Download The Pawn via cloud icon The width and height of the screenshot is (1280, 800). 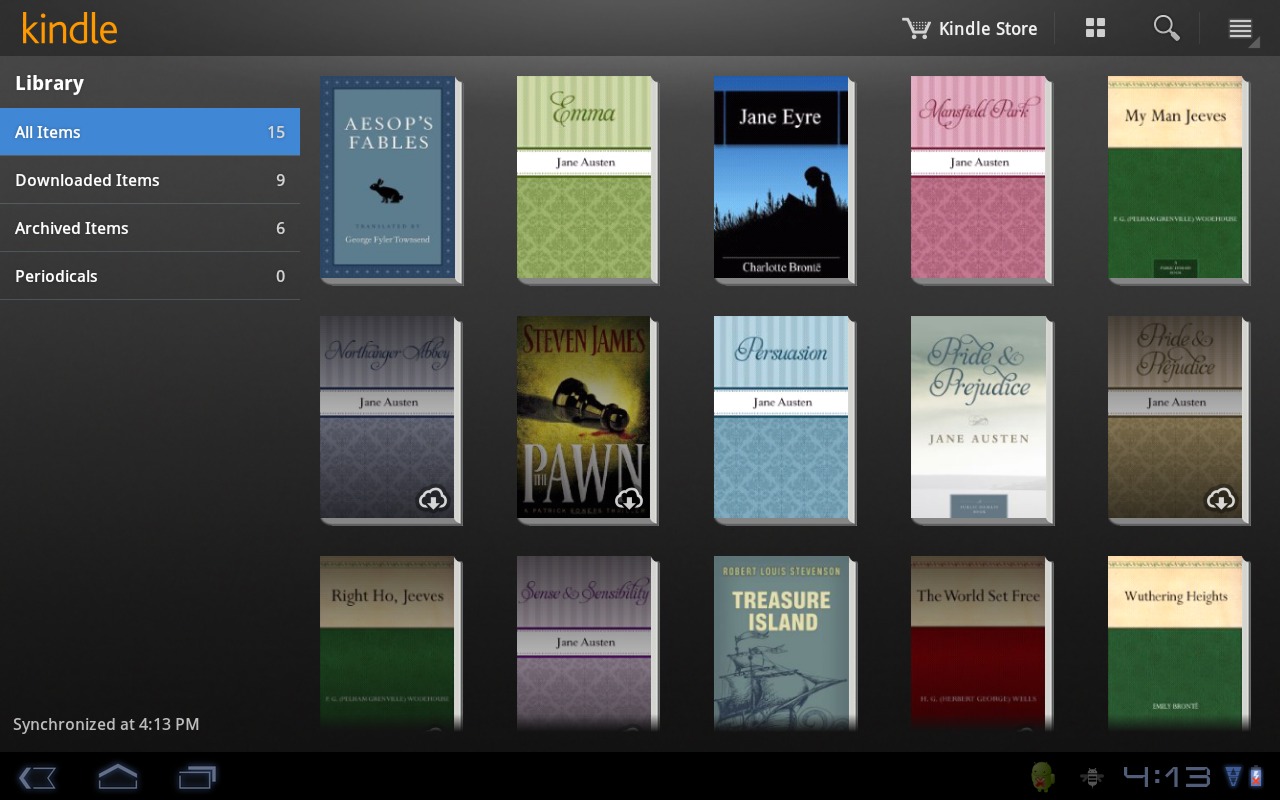628,498
